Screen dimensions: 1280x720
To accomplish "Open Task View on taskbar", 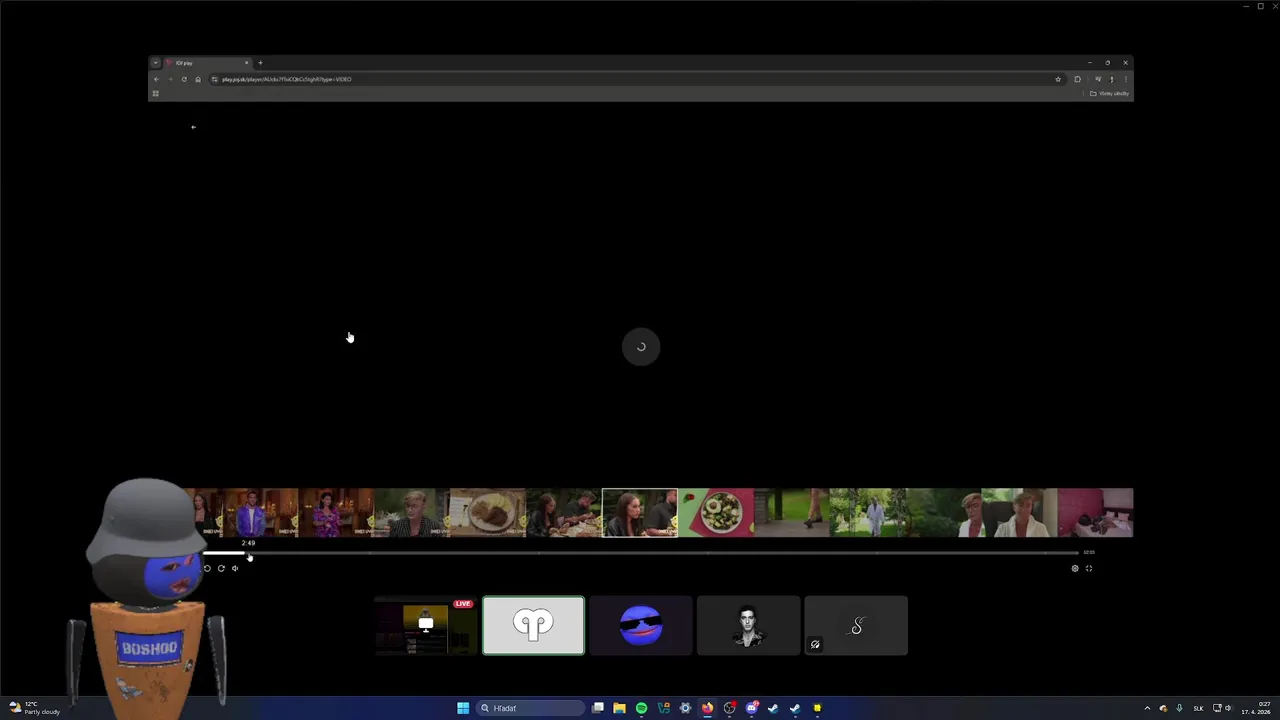I will point(598,708).
